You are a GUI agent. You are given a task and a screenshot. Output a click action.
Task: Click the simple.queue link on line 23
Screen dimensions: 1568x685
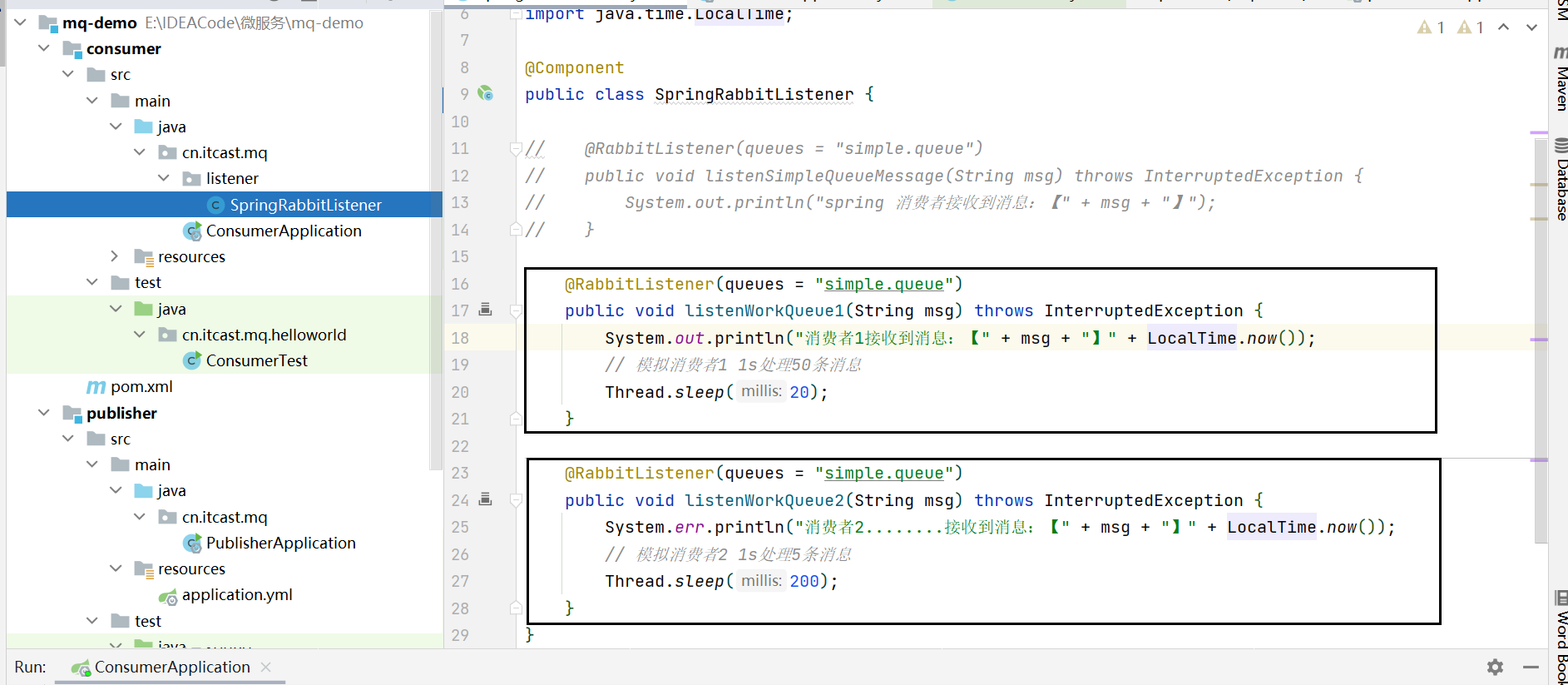pos(883,474)
